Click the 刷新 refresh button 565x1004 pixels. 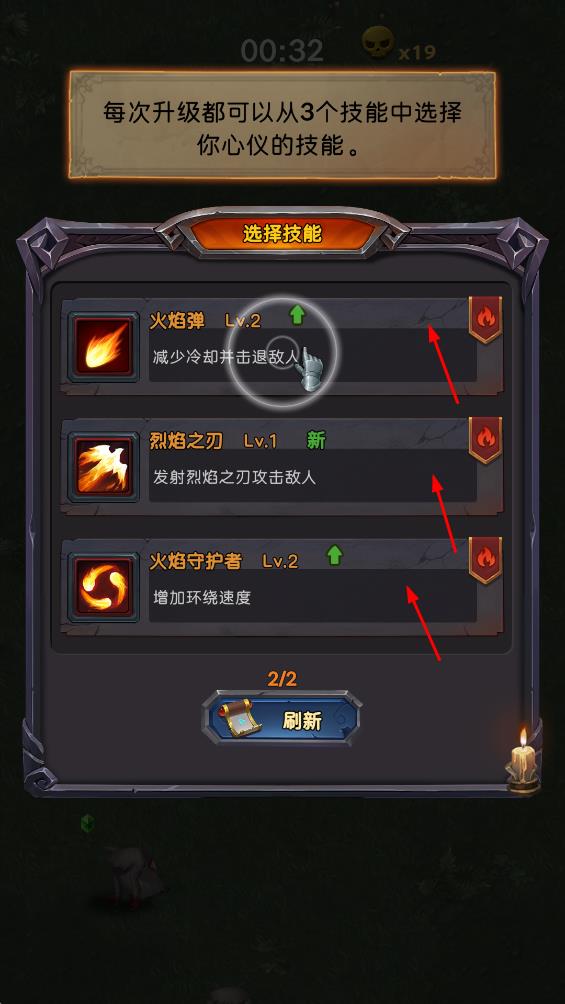[282, 719]
